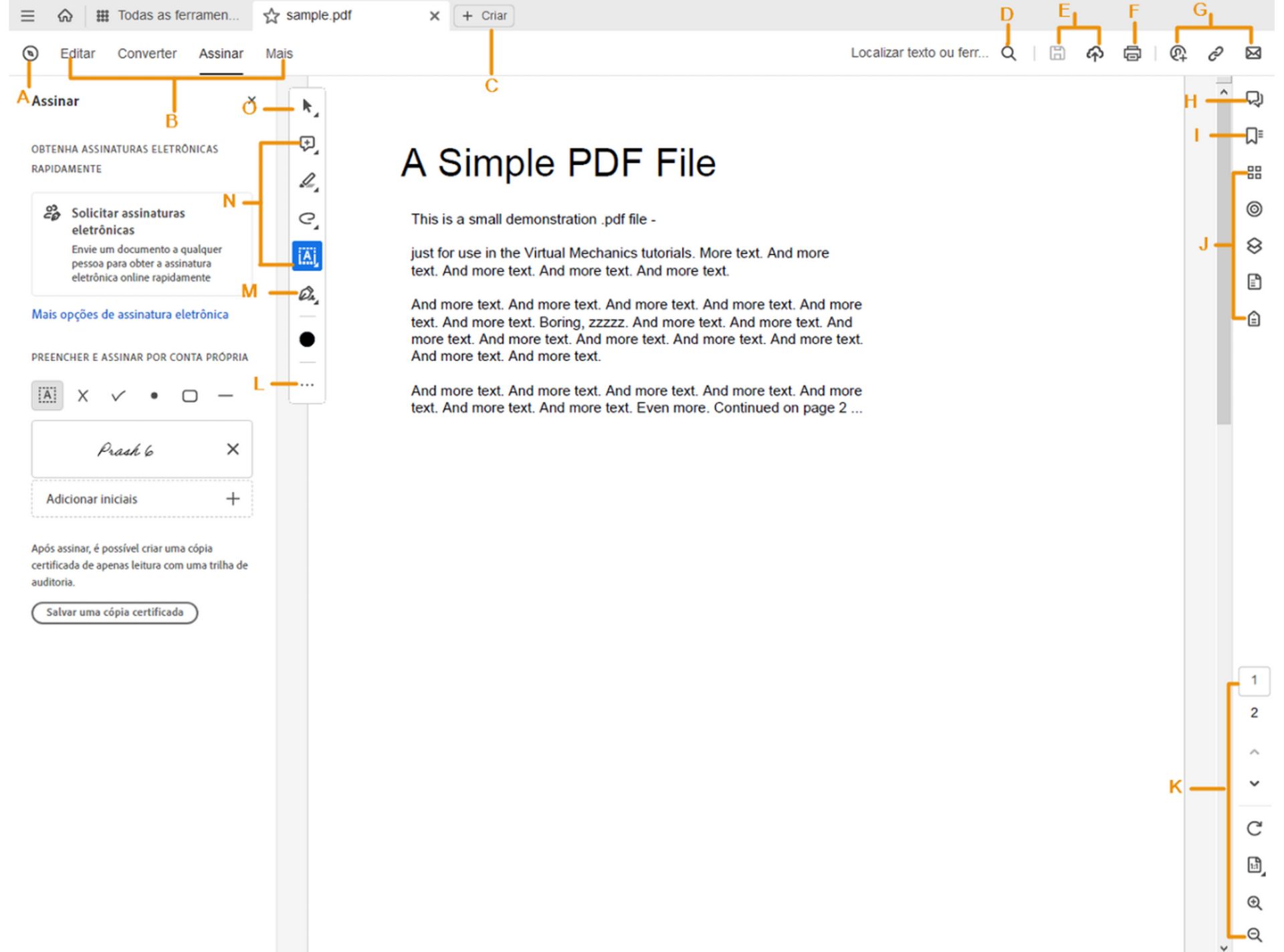
Task: Open the bookmarks panel icon
Action: click(x=1254, y=136)
